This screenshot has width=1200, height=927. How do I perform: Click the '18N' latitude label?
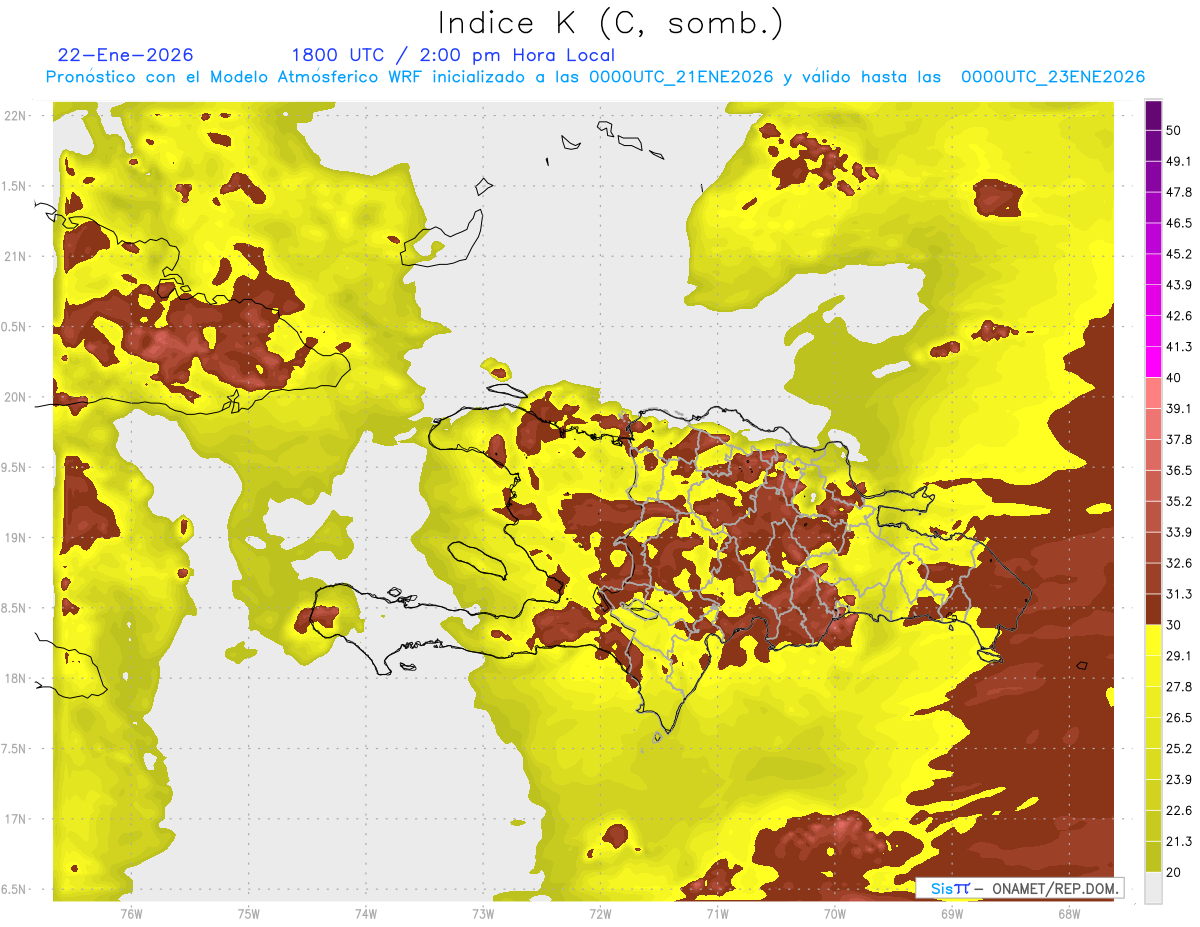pos(17,679)
